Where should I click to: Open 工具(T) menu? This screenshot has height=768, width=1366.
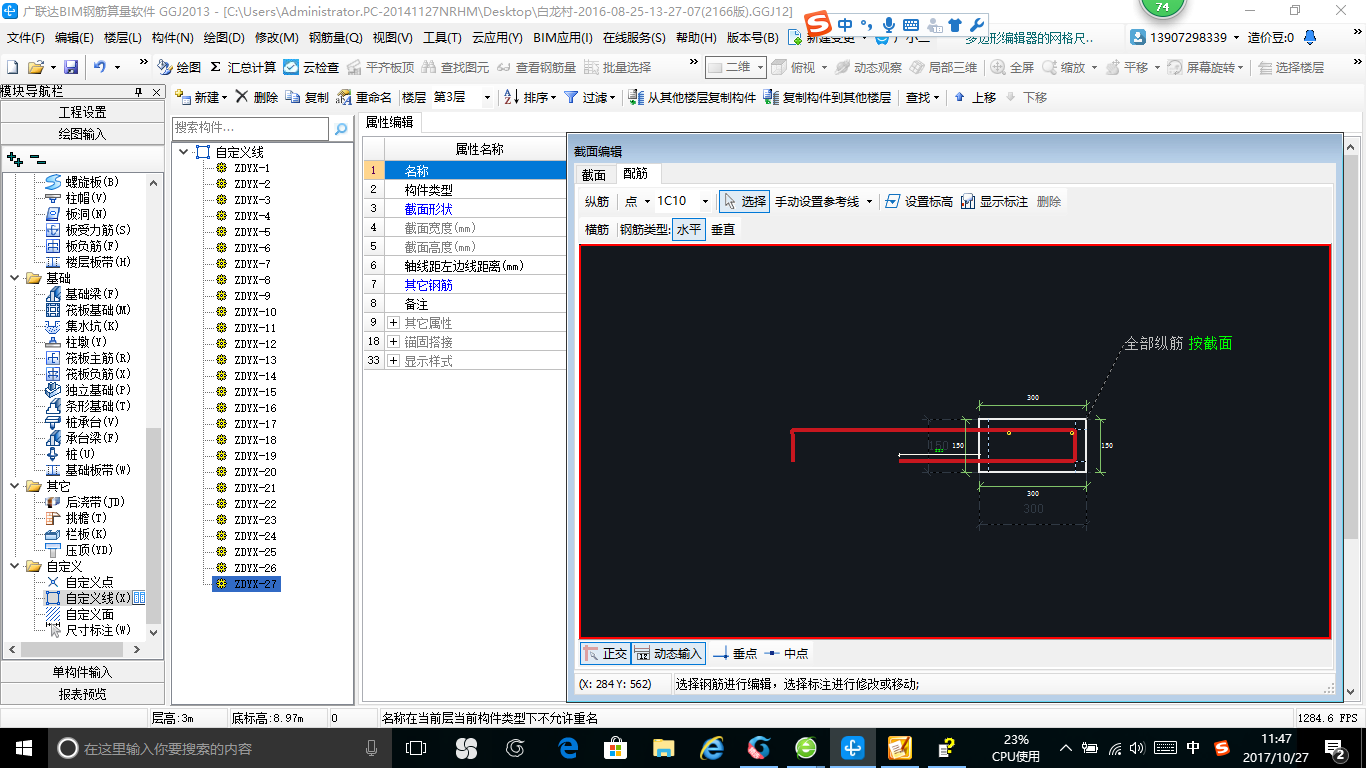click(442, 37)
